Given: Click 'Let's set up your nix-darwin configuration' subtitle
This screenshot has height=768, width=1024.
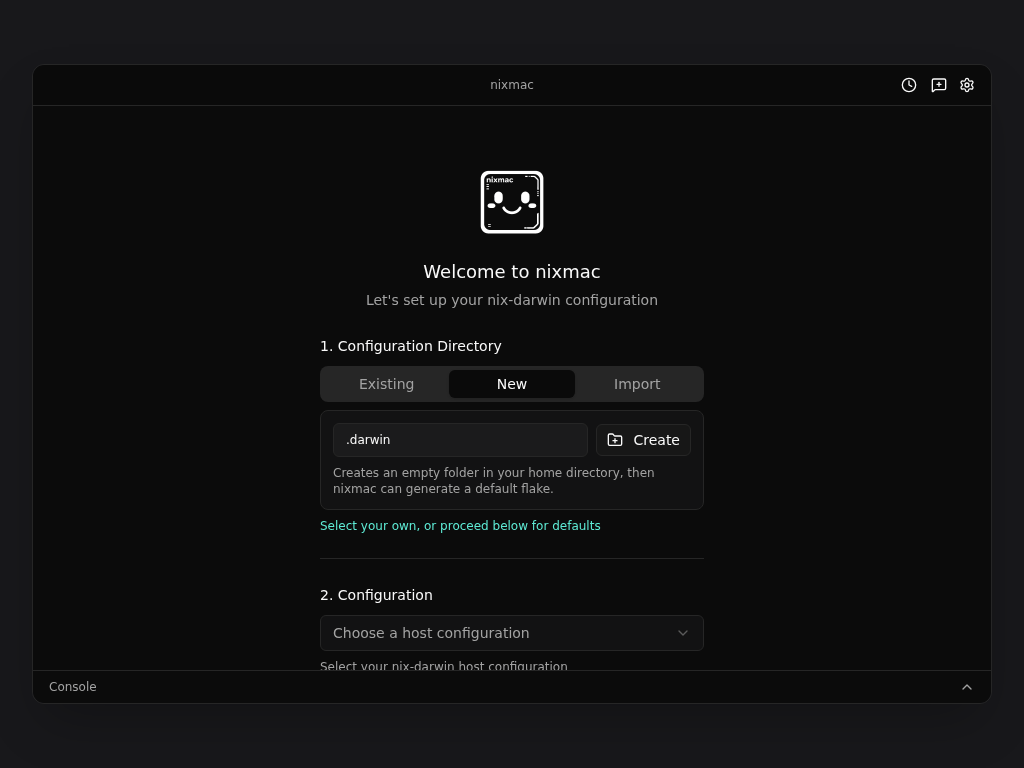Looking at the screenshot, I should click(512, 300).
